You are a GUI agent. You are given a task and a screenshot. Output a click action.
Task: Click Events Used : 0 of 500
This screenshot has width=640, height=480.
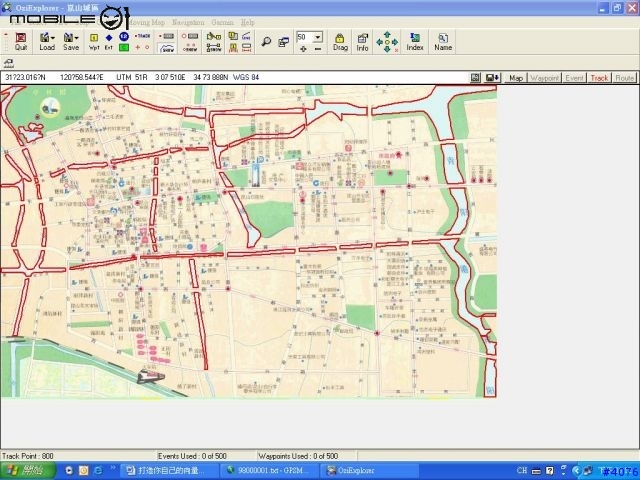point(192,456)
